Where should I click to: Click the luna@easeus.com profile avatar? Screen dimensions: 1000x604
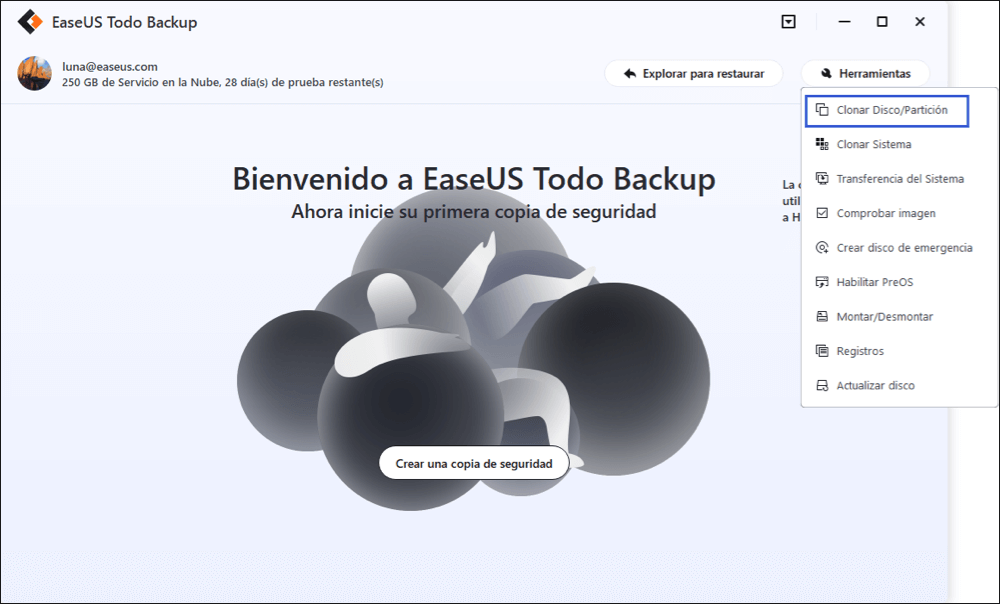pos(34,73)
